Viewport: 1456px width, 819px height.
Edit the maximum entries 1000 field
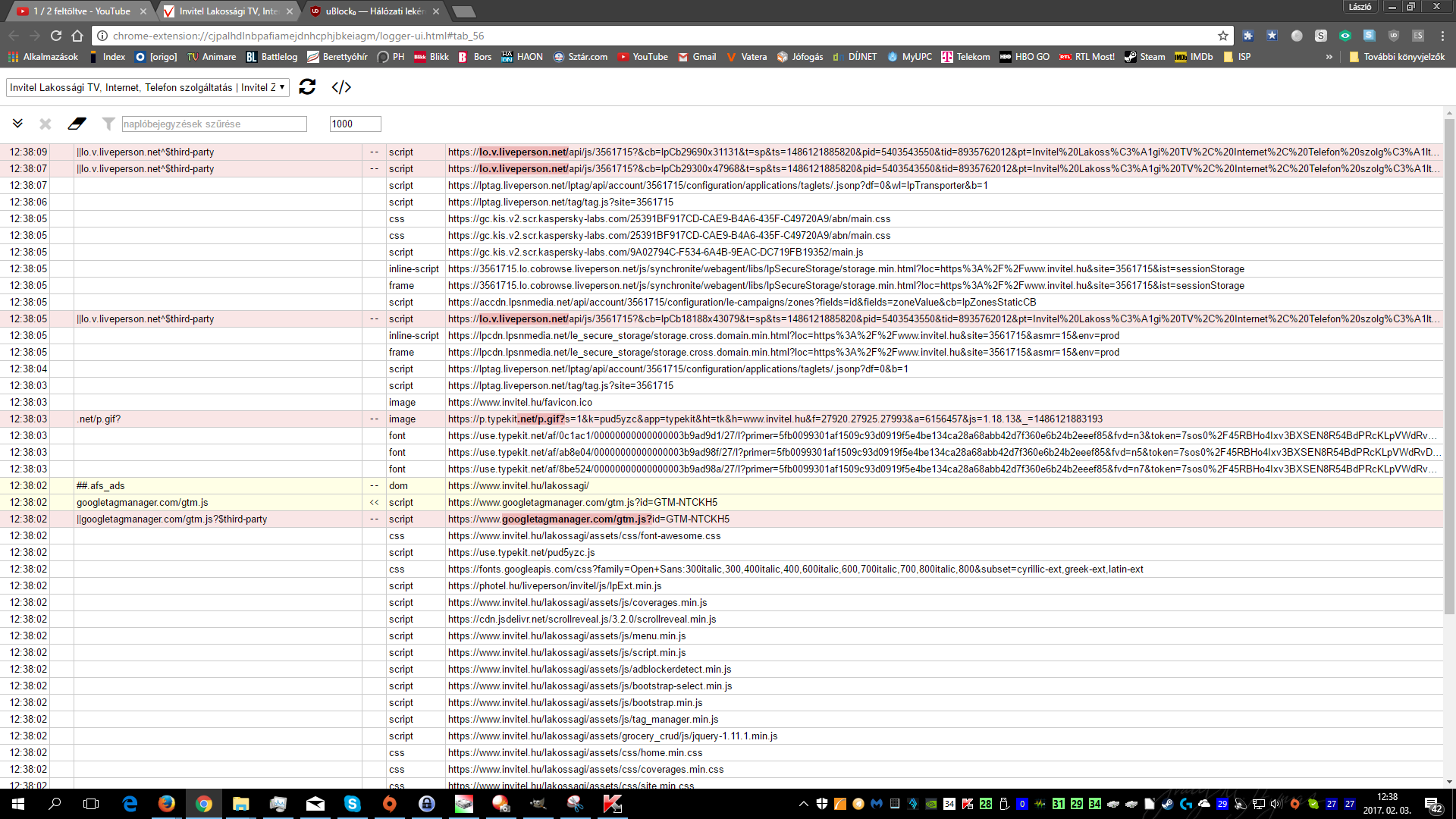coord(355,124)
